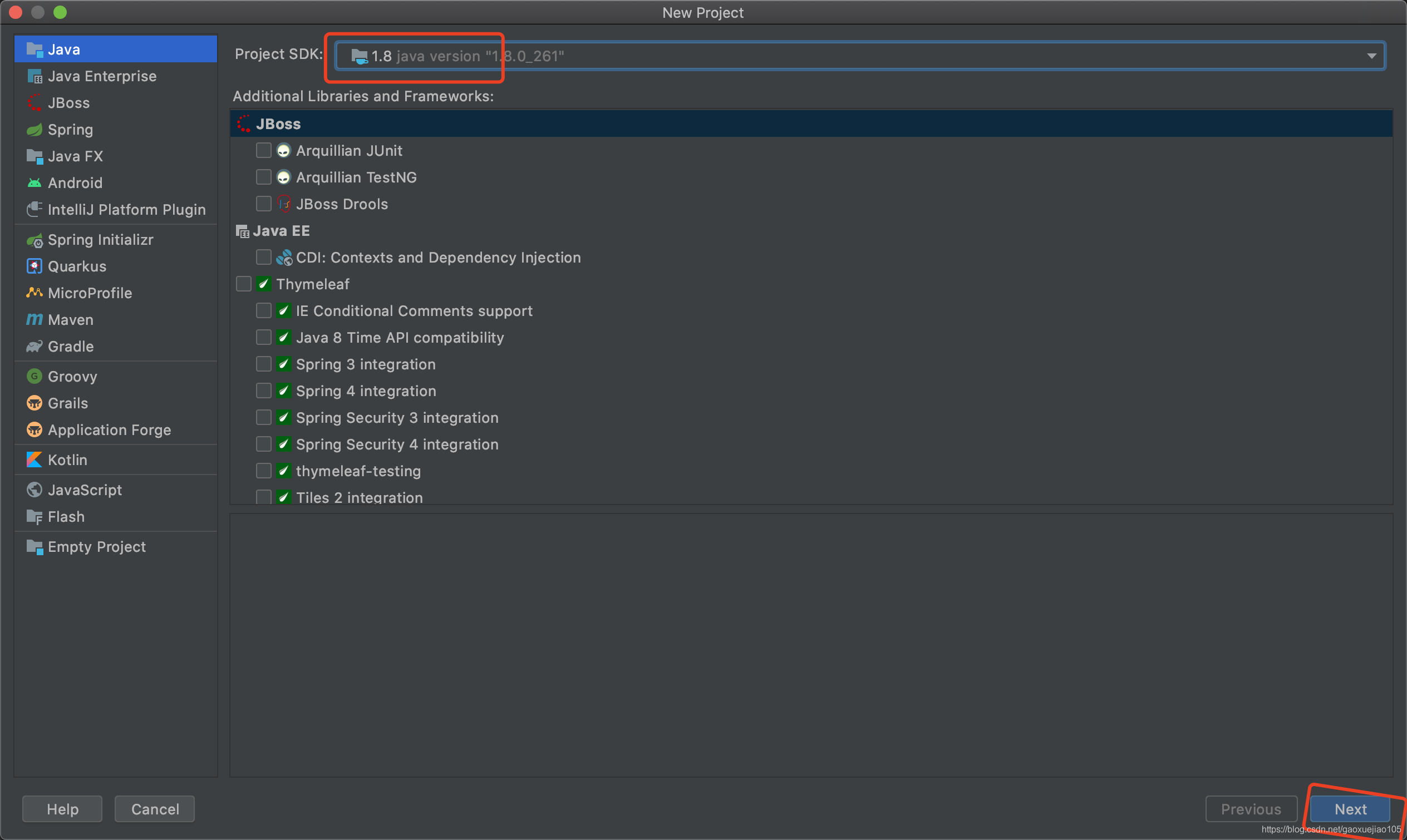Select Spring Initializr project type

(100, 239)
